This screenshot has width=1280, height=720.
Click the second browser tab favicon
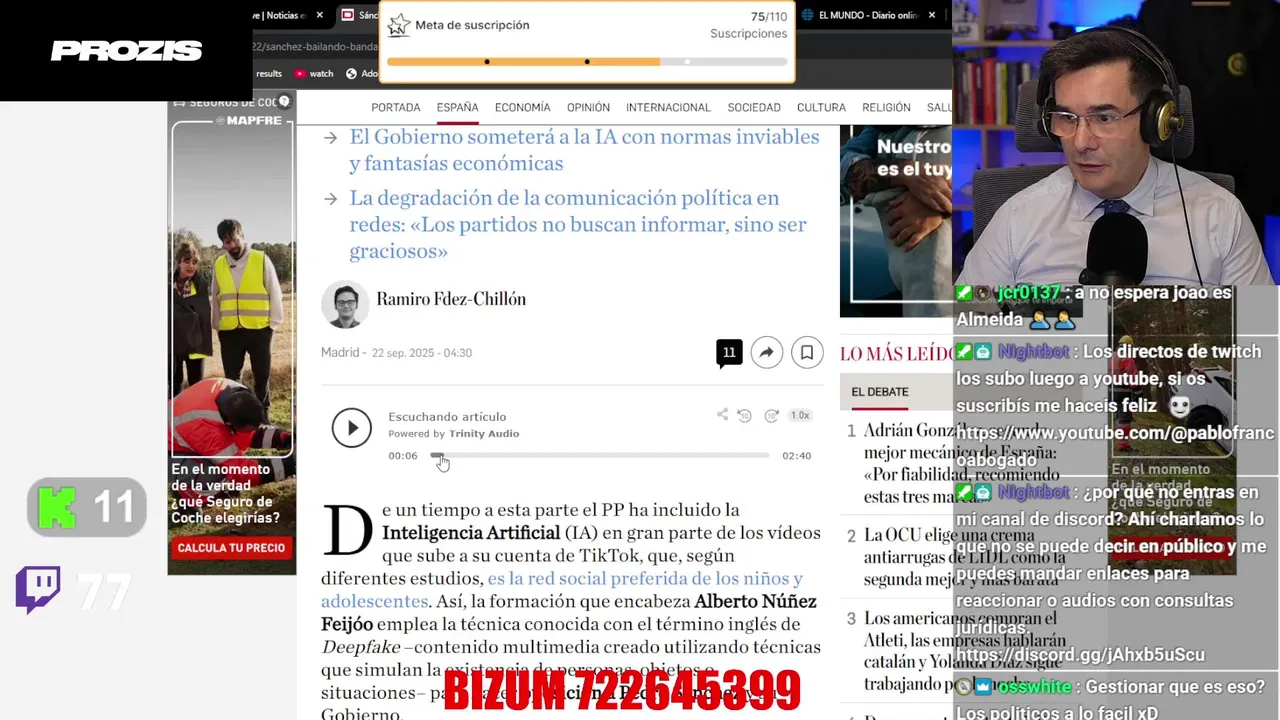point(348,15)
